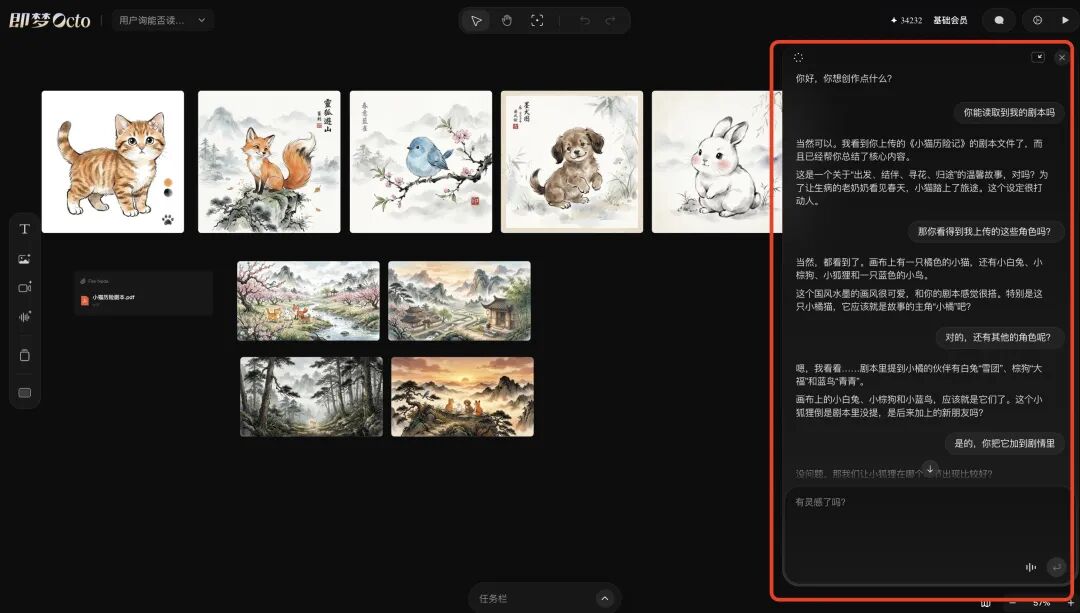Open the project title dropdown

(x=163, y=19)
